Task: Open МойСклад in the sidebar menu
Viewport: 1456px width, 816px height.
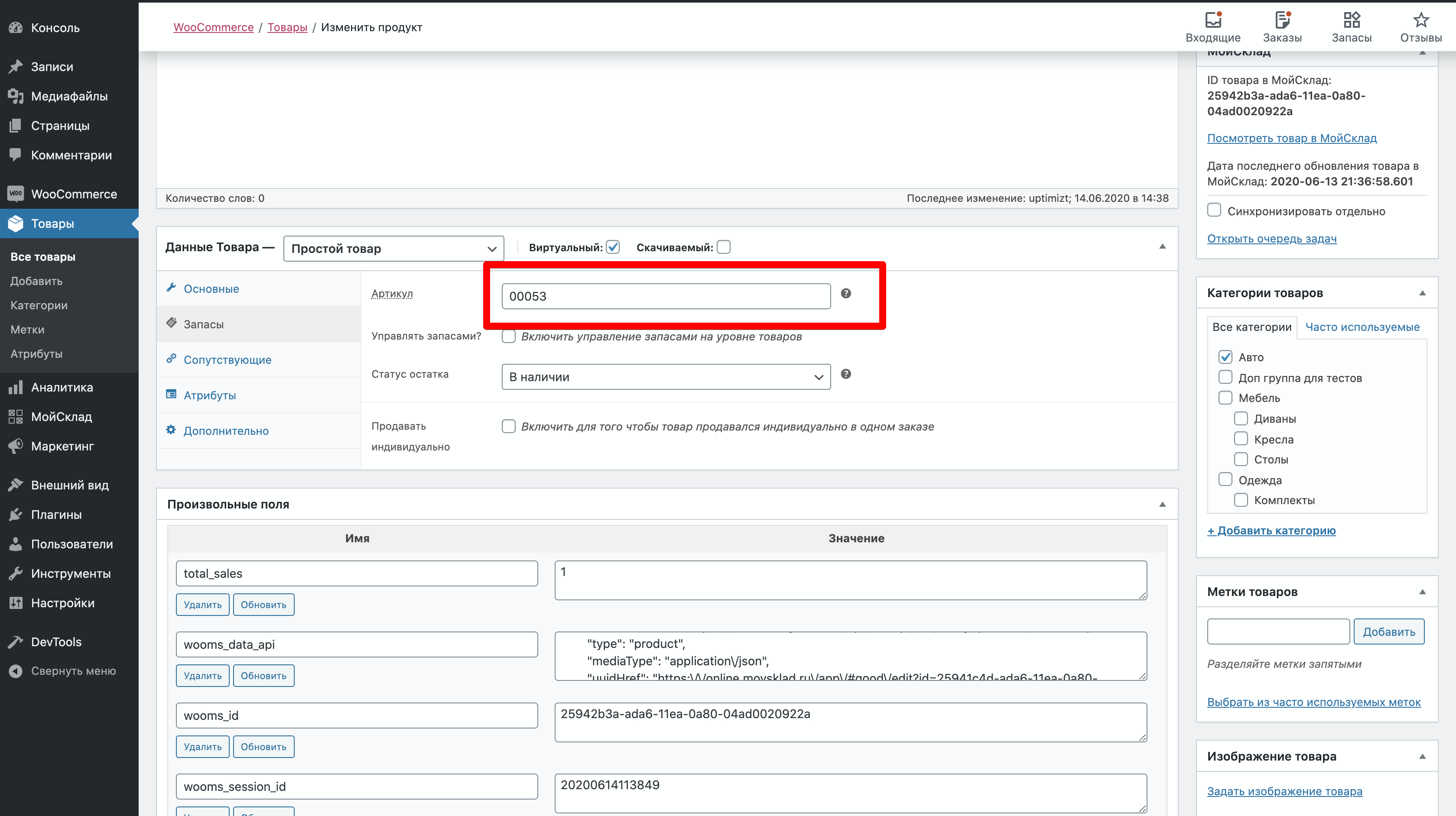Action: [61, 417]
